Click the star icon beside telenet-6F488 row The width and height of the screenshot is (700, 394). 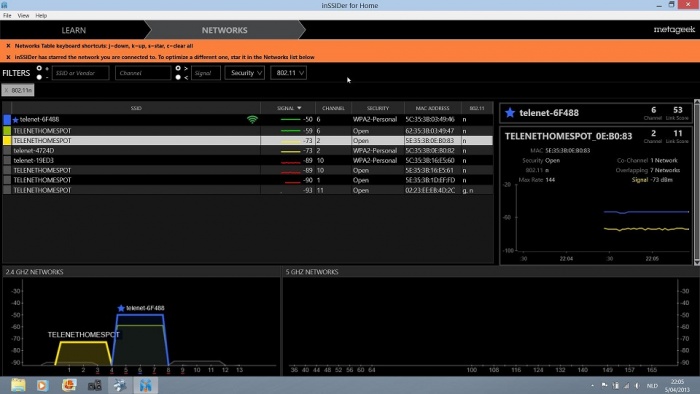pos(16,120)
